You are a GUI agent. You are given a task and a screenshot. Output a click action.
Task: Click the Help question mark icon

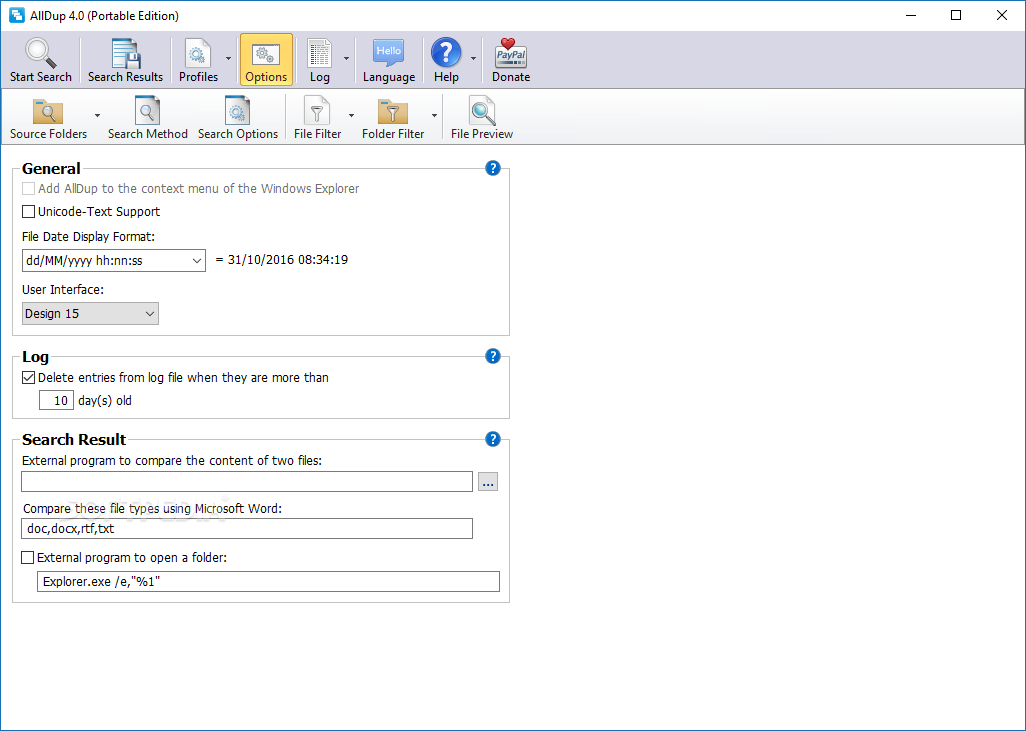pyautogui.click(x=446, y=53)
